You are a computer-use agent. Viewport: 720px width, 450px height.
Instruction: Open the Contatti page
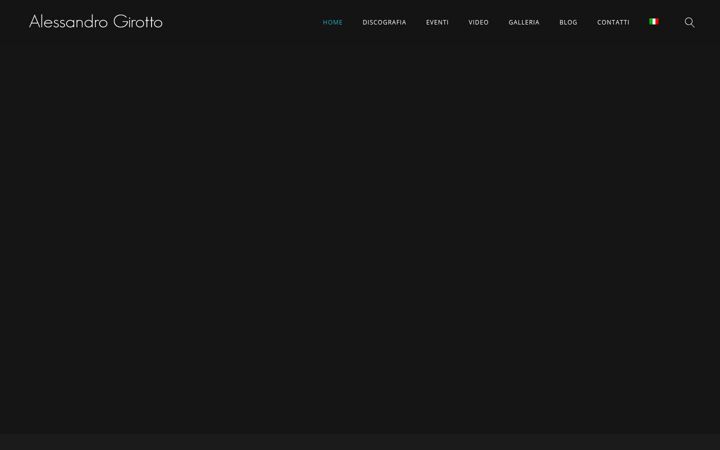pyautogui.click(x=613, y=22)
